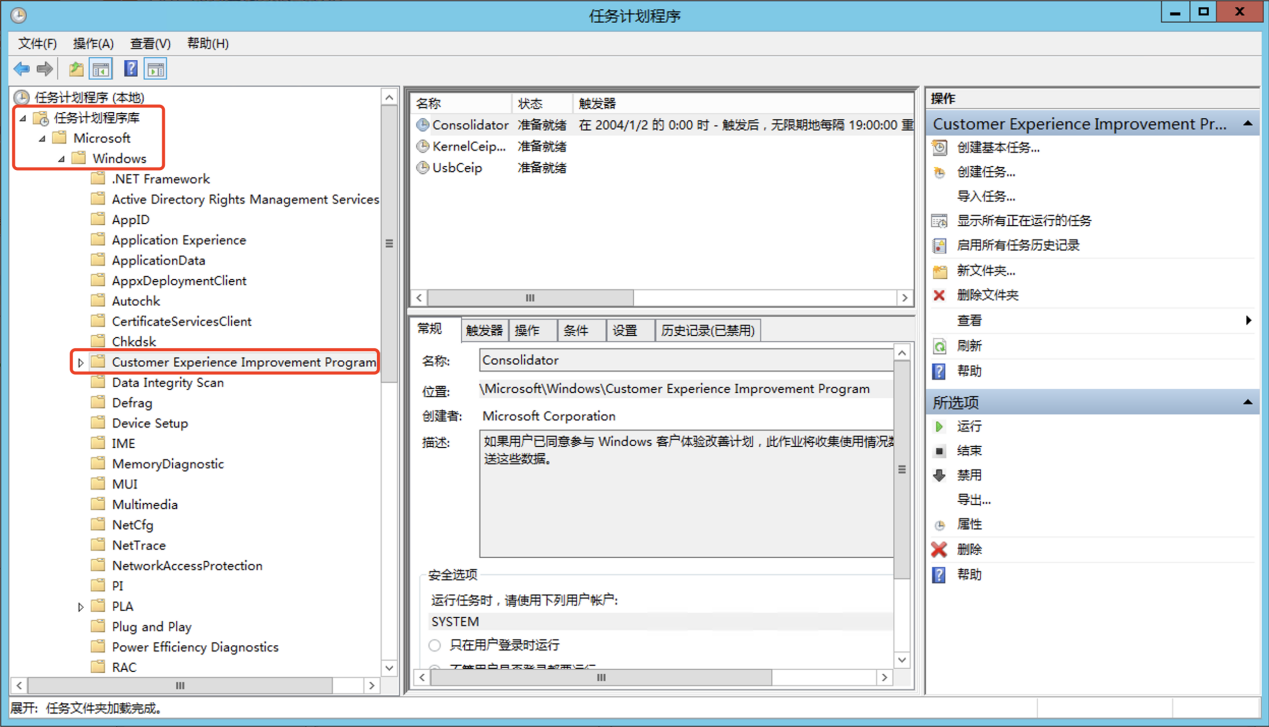Select the NetworkAccessProtection folder
The height and width of the screenshot is (727, 1269).
point(187,566)
